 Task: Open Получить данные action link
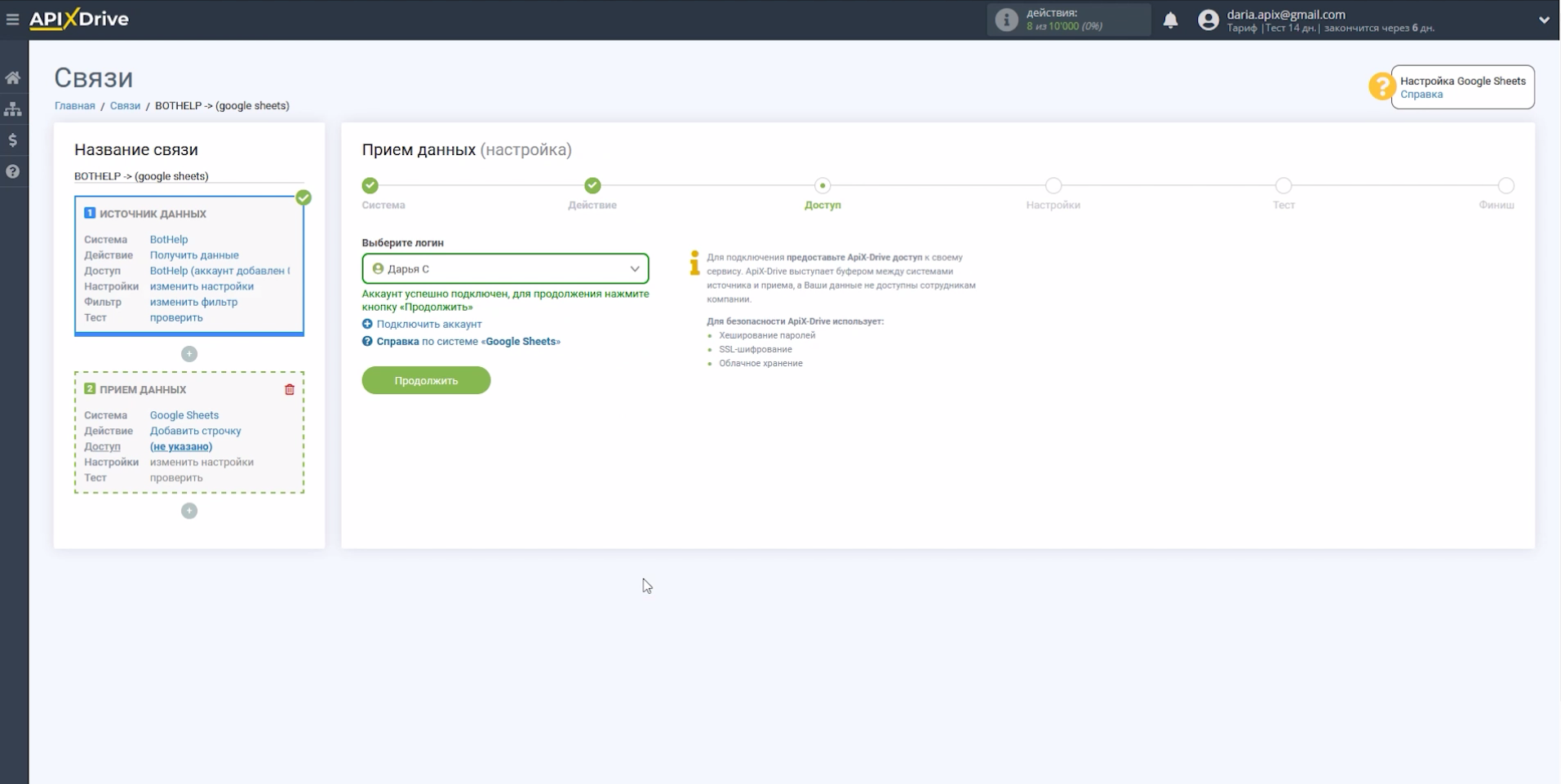click(x=194, y=255)
